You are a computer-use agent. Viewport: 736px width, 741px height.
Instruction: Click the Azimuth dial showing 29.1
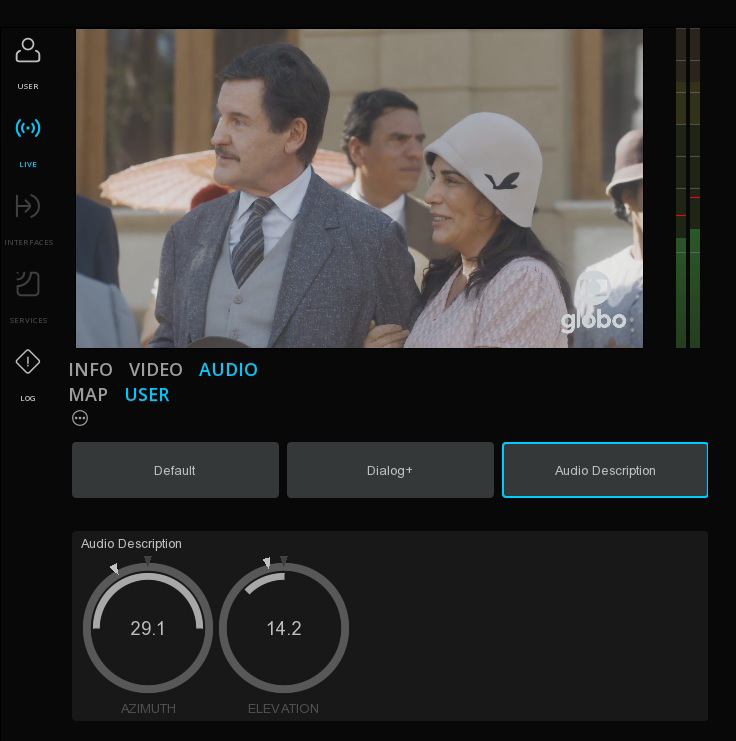coord(148,628)
